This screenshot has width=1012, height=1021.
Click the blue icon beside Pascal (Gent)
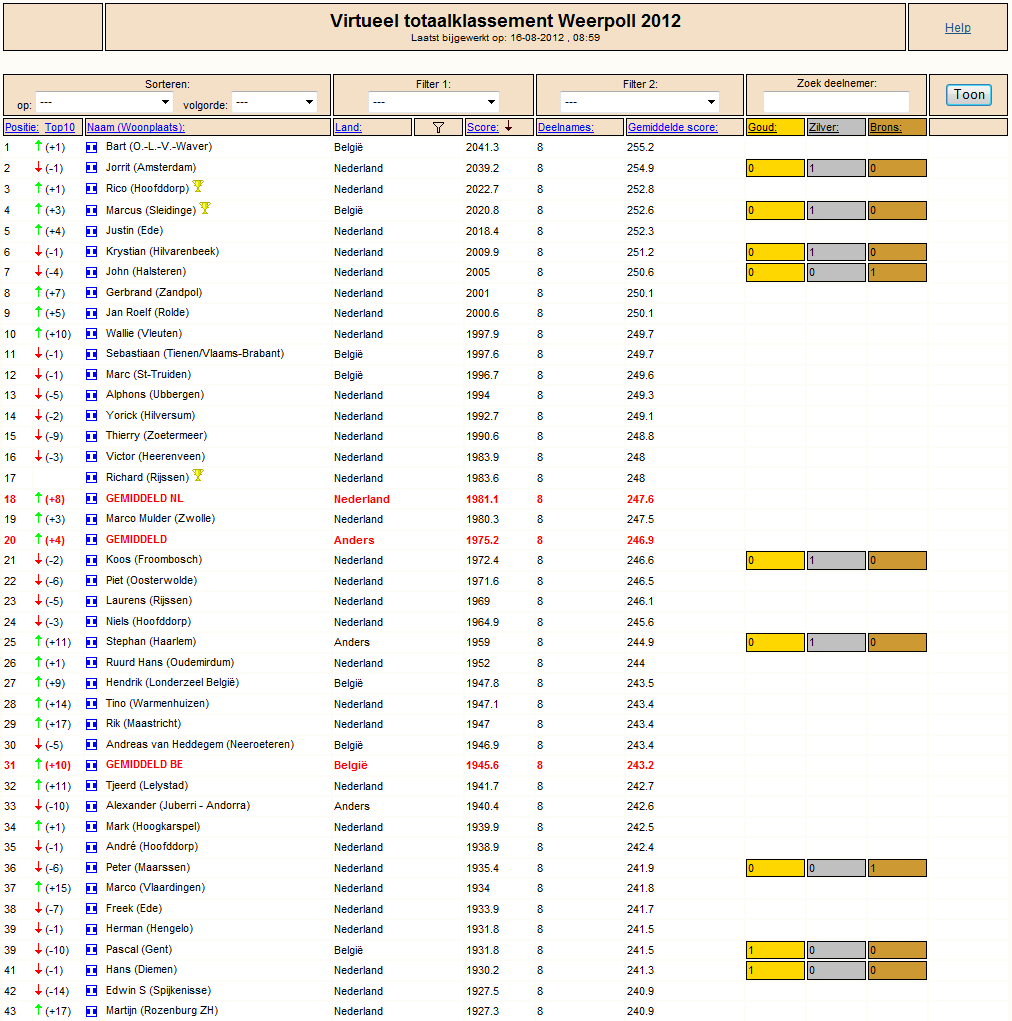(92, 950)
